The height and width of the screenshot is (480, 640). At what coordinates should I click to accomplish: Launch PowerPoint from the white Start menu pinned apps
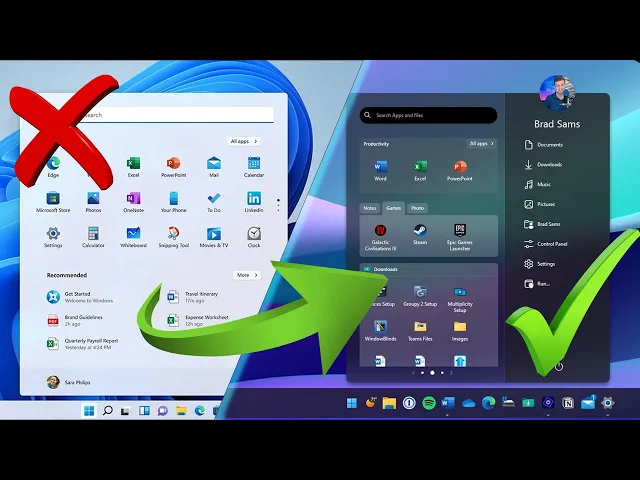click(x=173, y=167)
